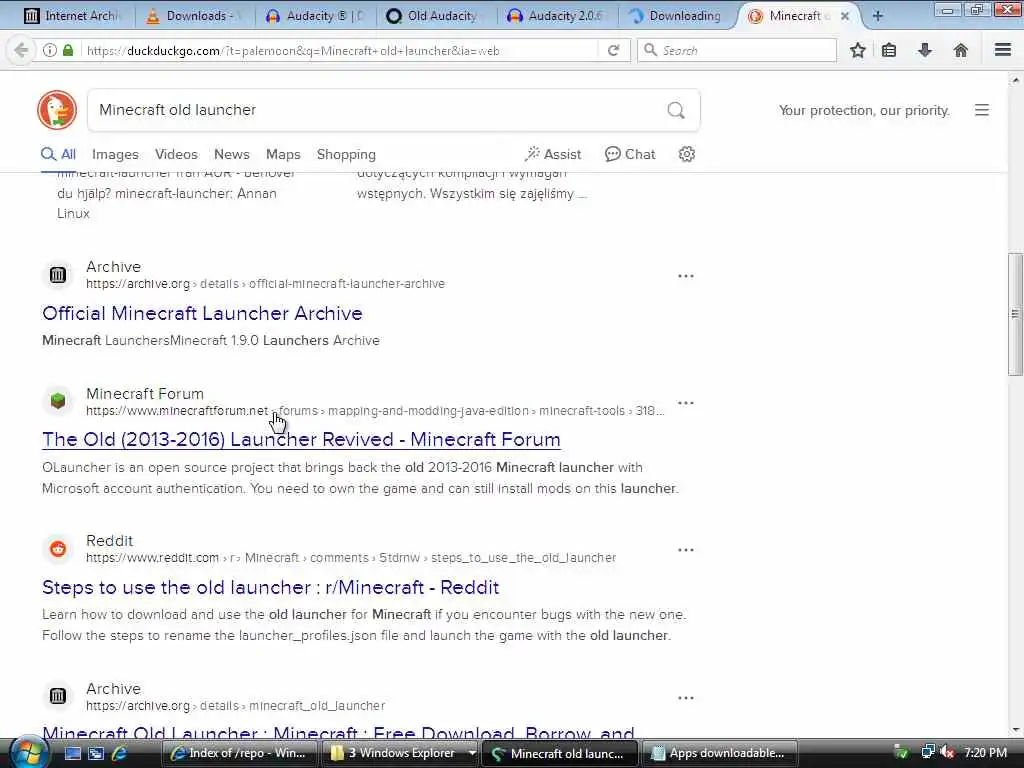This screenshot has height=768, width=1024.
Task: Click the Show Desktop quick launch icon
Action: pyautogui.click(x=72, y=754)
